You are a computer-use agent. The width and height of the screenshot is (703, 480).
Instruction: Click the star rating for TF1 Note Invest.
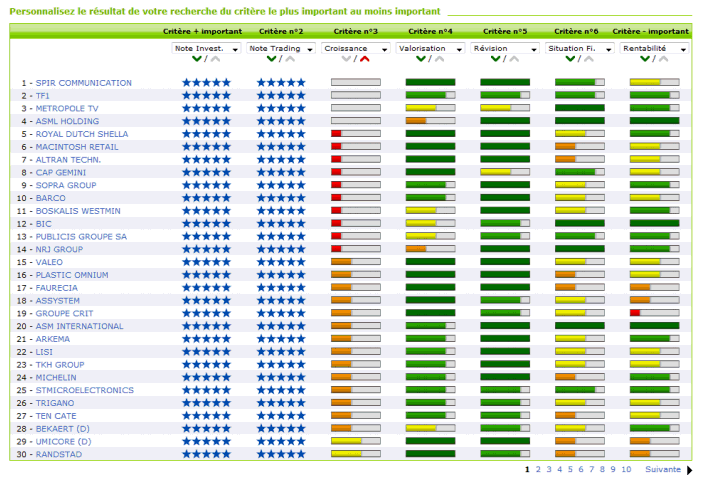click(206, 95)
